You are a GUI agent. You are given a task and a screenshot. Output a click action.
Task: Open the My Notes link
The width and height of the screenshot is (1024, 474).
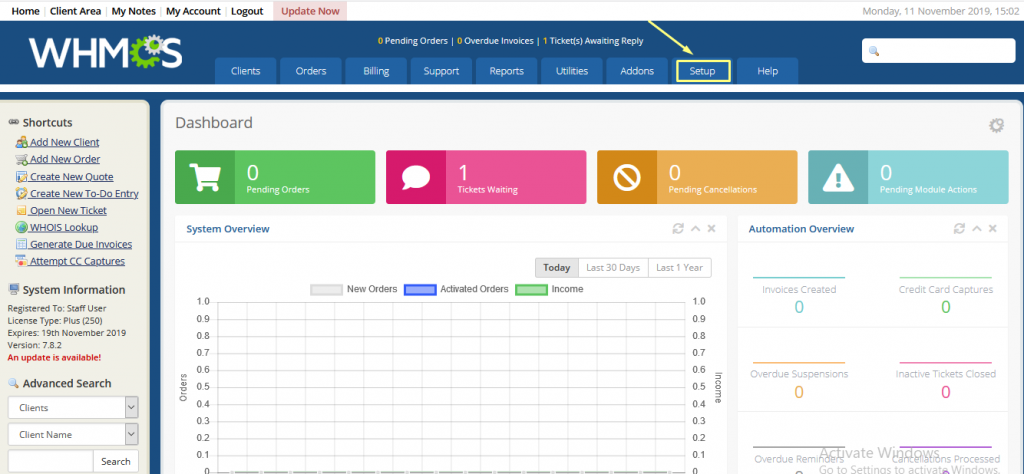[x=134, y=11]
